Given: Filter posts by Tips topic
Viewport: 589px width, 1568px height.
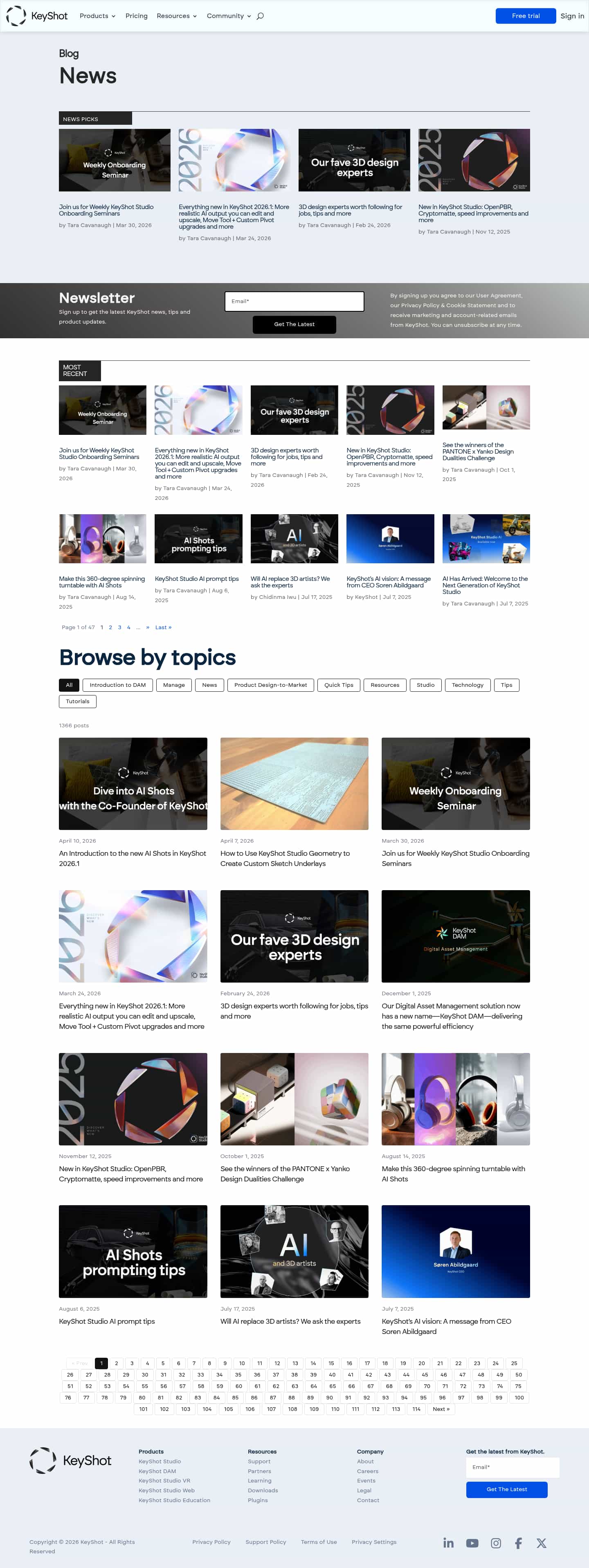Looking at the screenshot, I should (507, 685).
